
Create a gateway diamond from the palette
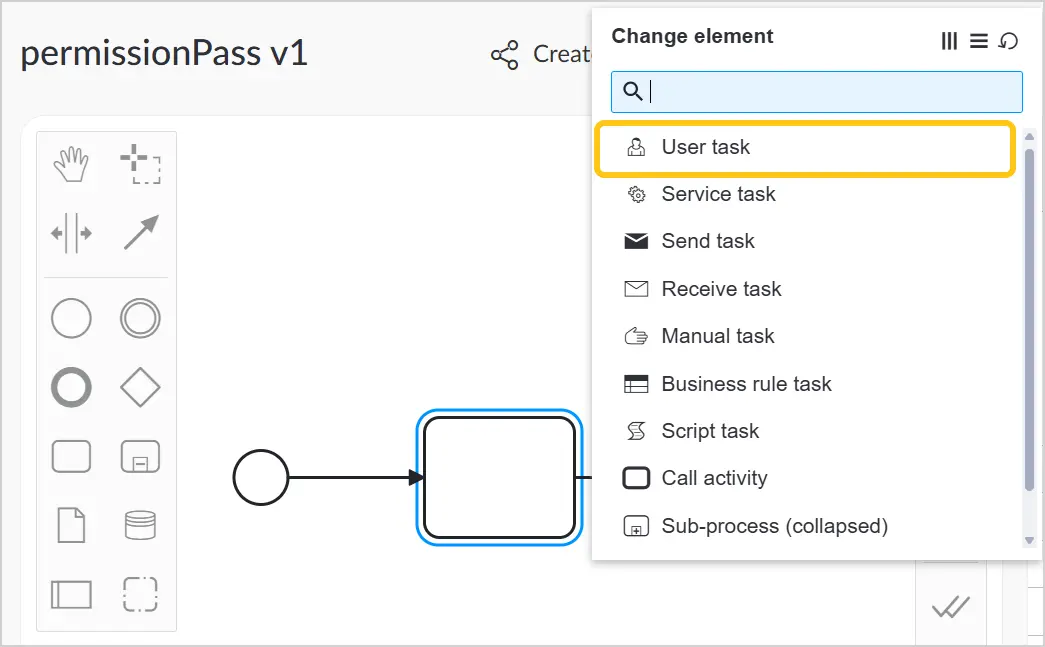(141, 387)
